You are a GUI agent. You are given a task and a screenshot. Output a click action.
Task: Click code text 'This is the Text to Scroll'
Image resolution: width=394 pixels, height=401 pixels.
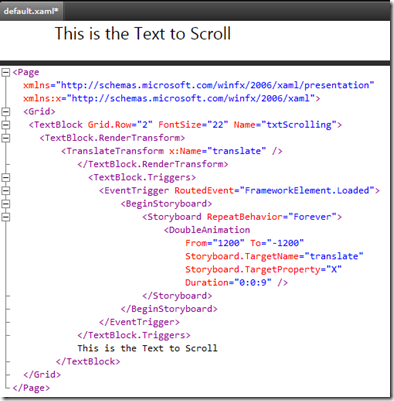click(x=147, y=348)
